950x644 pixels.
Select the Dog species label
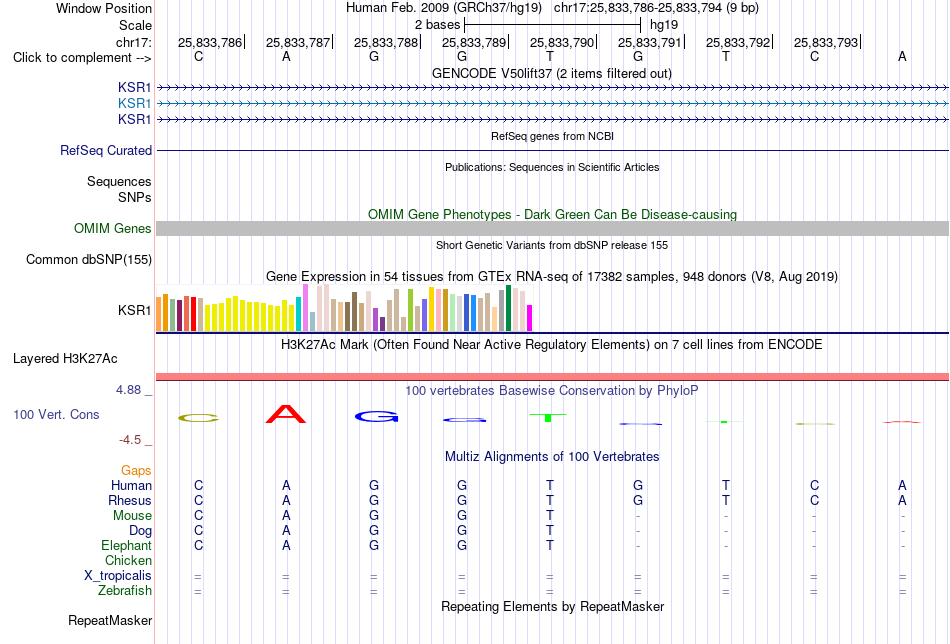pyautogui.click(x=141, y=531)
